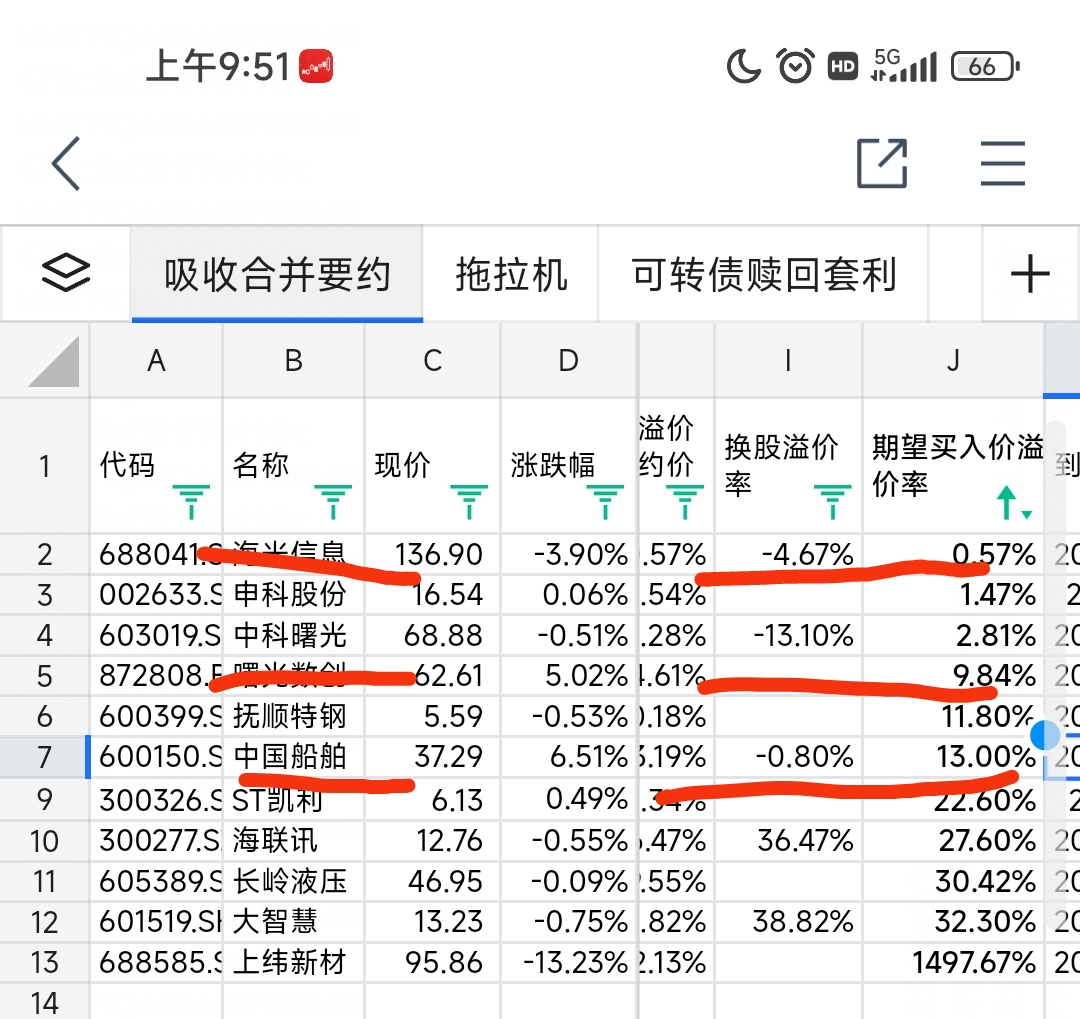Select row 7 header
The image size is (1080, 1019).
(x=45, y=757)
